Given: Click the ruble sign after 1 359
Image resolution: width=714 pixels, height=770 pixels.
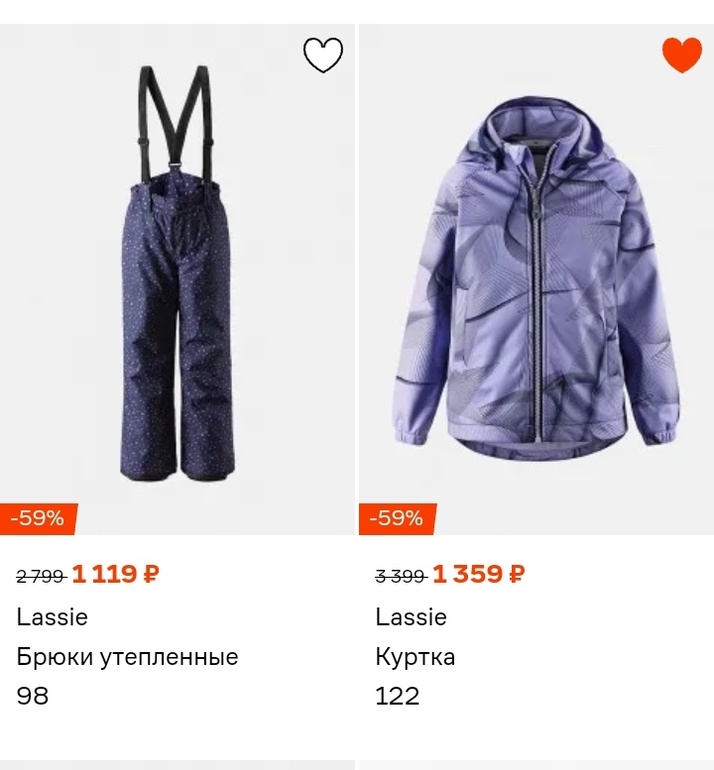Looking at the screenshot, I should [x=517, y=575].
